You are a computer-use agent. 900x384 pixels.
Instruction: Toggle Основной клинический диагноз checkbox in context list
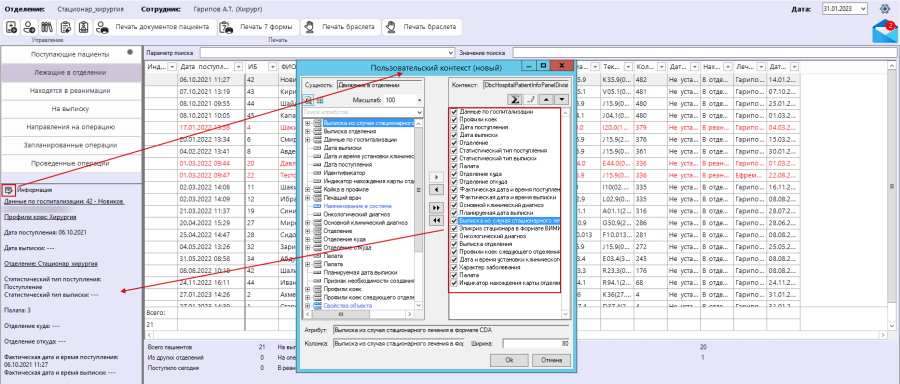click(x=455, y=204)
